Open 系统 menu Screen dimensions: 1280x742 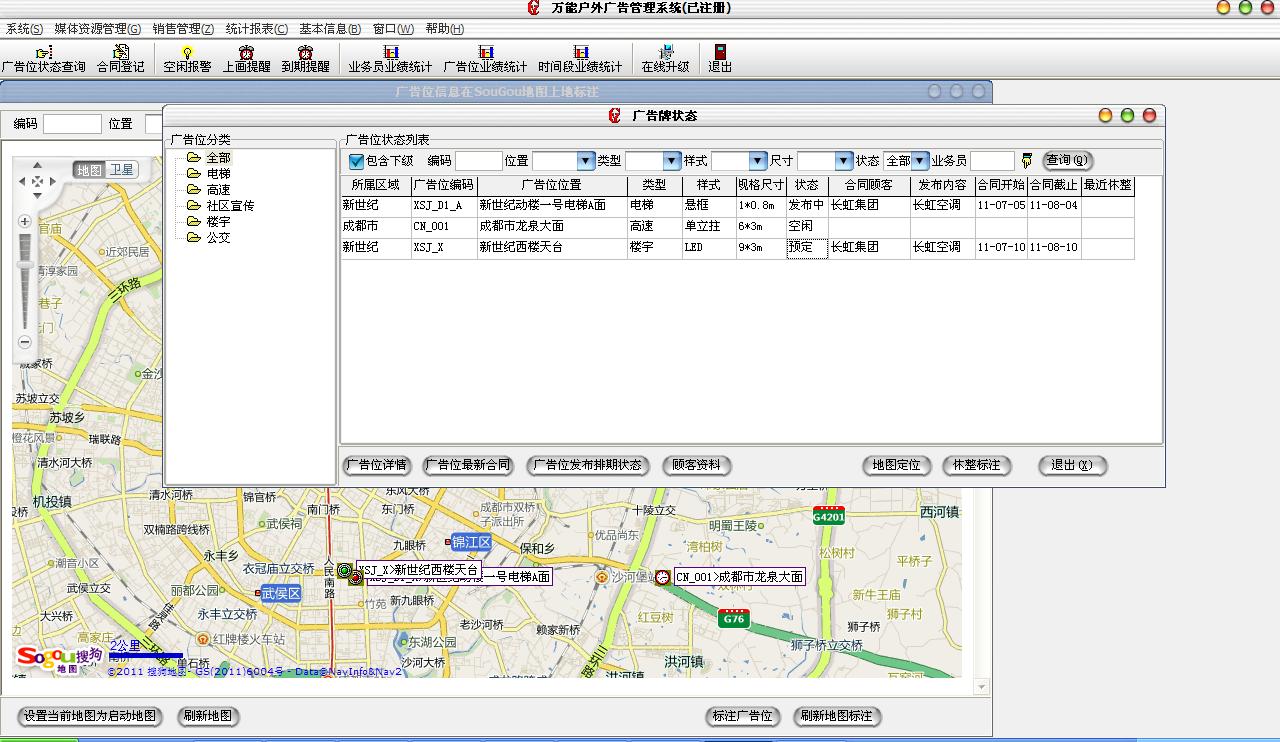24,29
